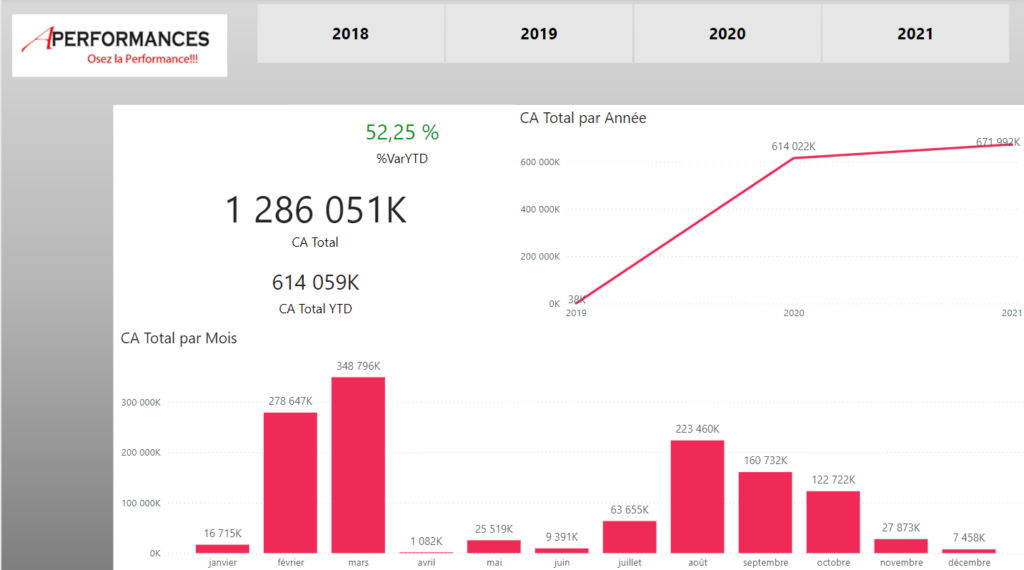Viewport: 1024px width, 570px height.
Task: Click the novembre bar showing 27 873K
Action: [x=901, y=546]
